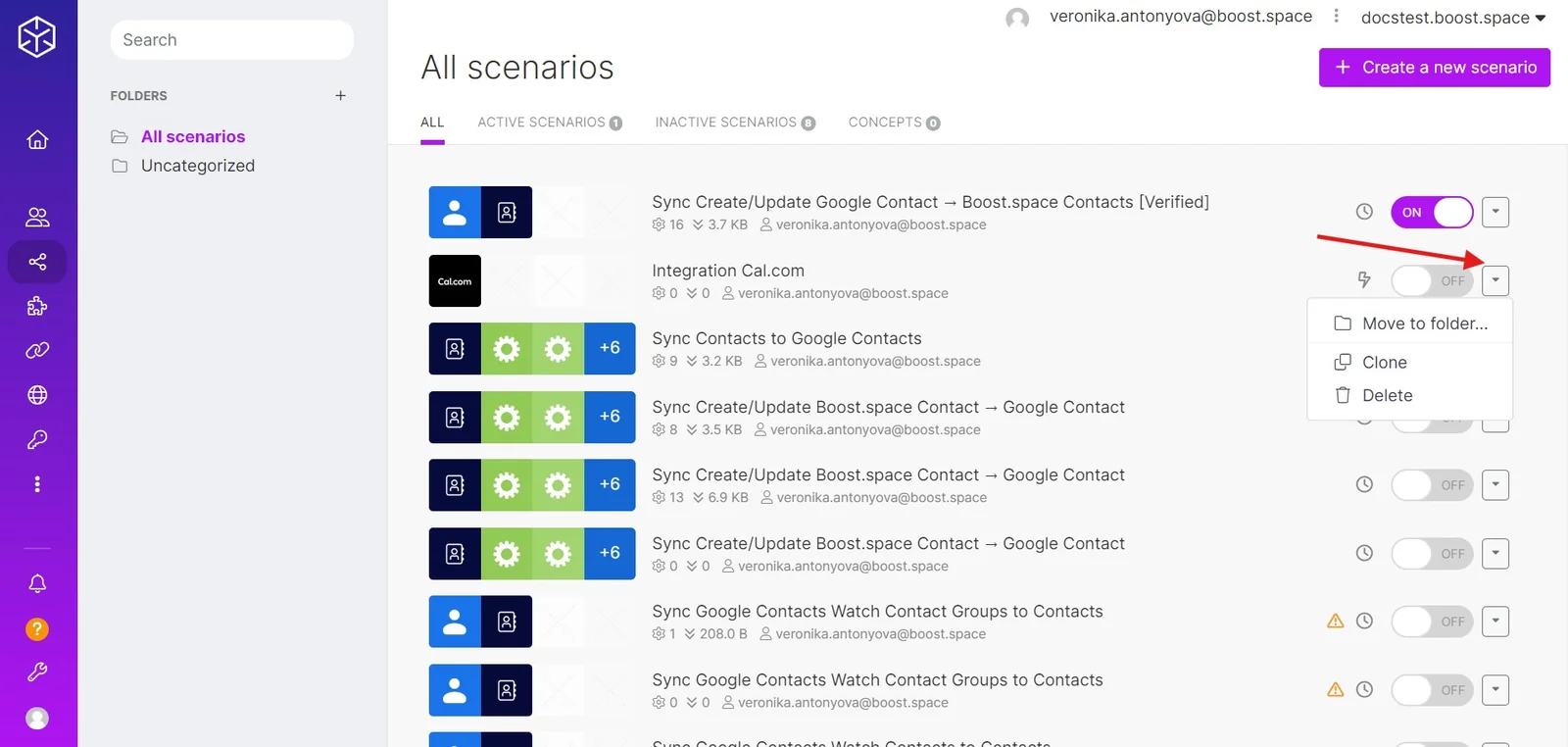Switch to the Active Scenarios tab

(x=550, y=123)
